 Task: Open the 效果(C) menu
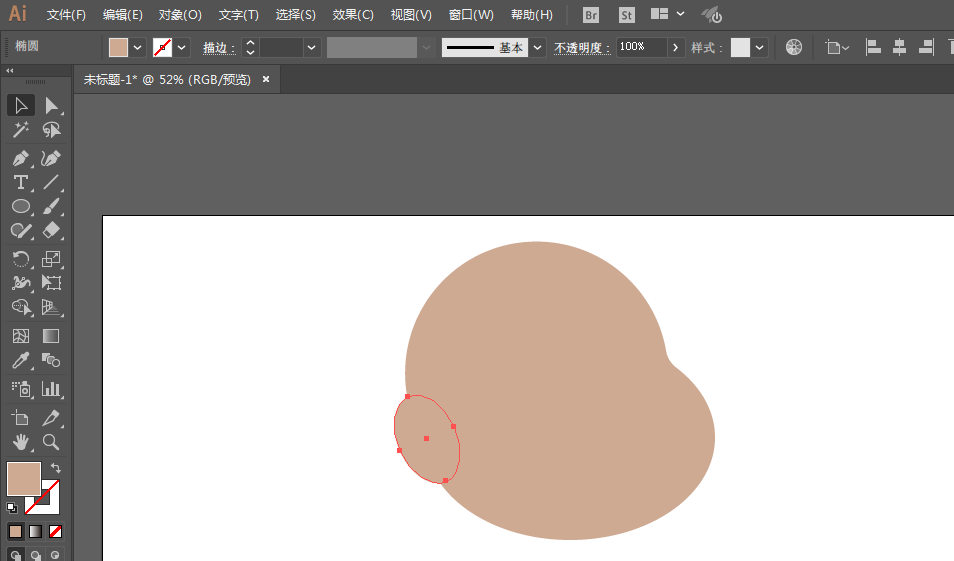[x=353, y=15]
